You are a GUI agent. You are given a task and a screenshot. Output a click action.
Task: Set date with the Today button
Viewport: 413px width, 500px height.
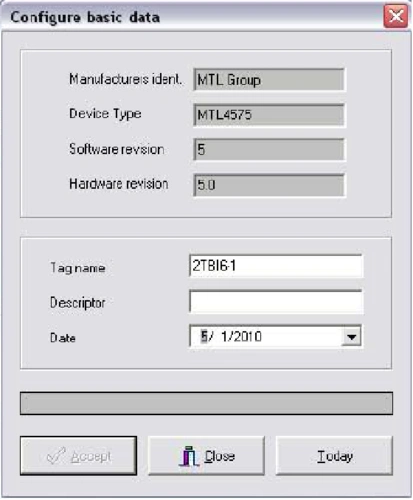[334, 456]
